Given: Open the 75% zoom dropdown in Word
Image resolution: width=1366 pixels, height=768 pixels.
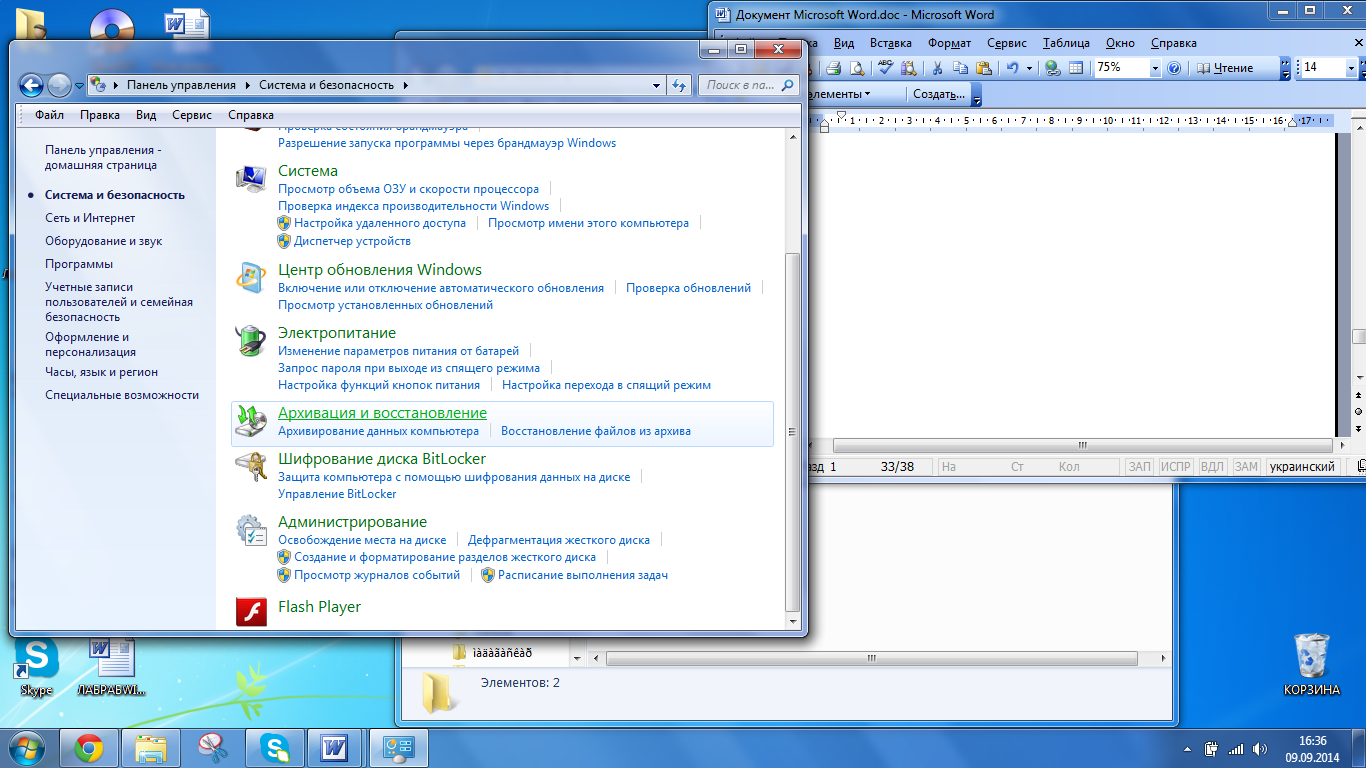Looking at the screenshot, I should coord(1154,68).
